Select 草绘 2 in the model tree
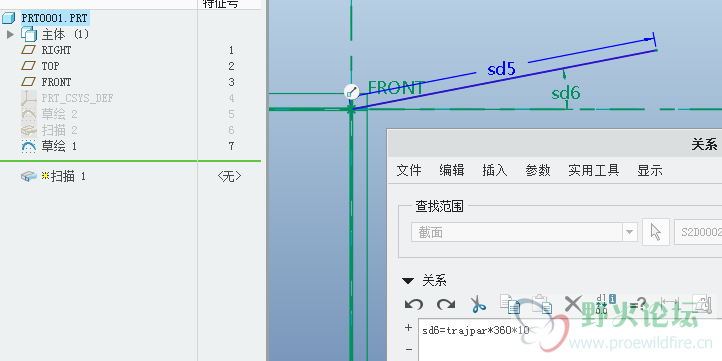The image size is (722, 361). point(59,114)
